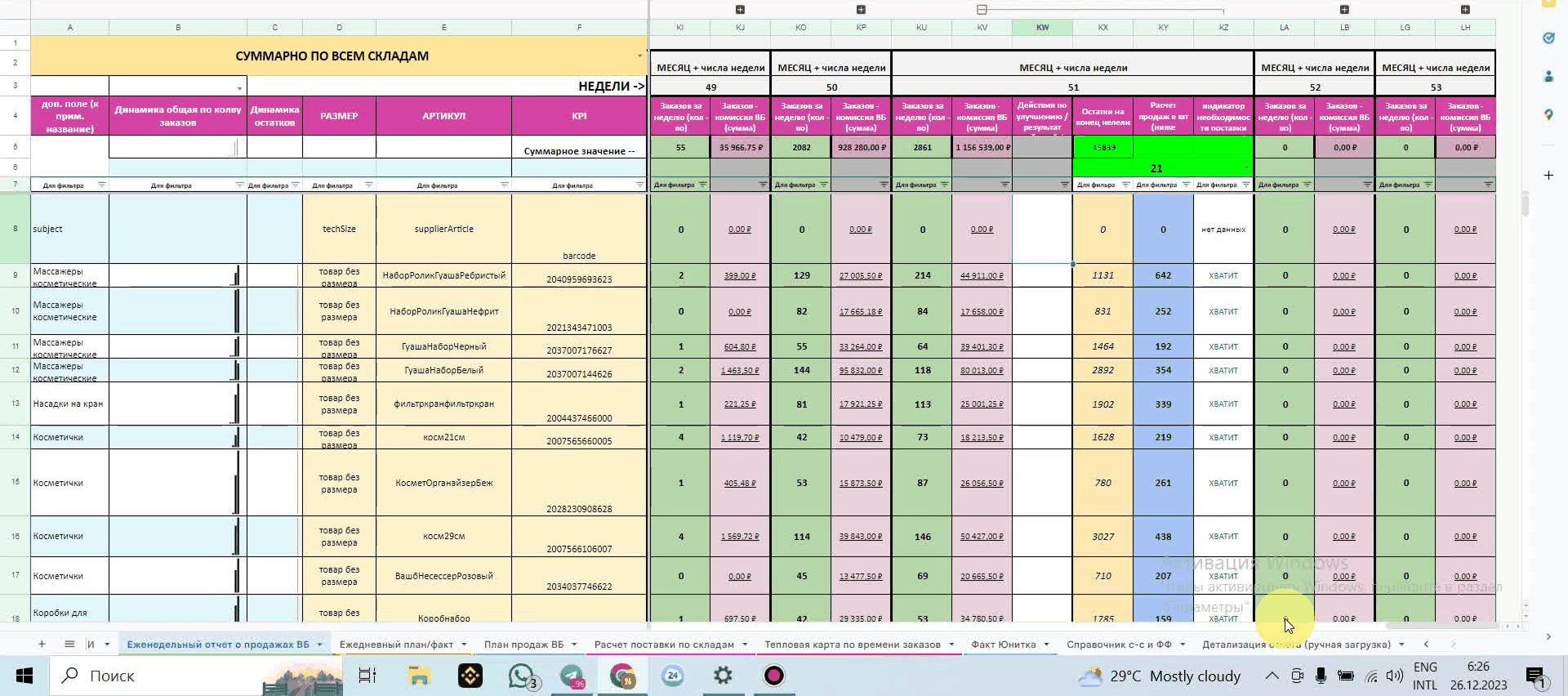Expand the column group above column KJ

[740, 10]
